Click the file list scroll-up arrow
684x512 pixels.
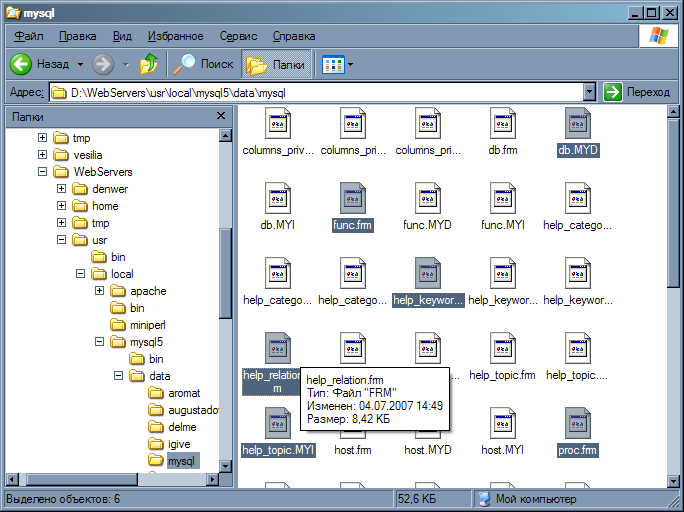pyautogui.click(x=673, y=113)
